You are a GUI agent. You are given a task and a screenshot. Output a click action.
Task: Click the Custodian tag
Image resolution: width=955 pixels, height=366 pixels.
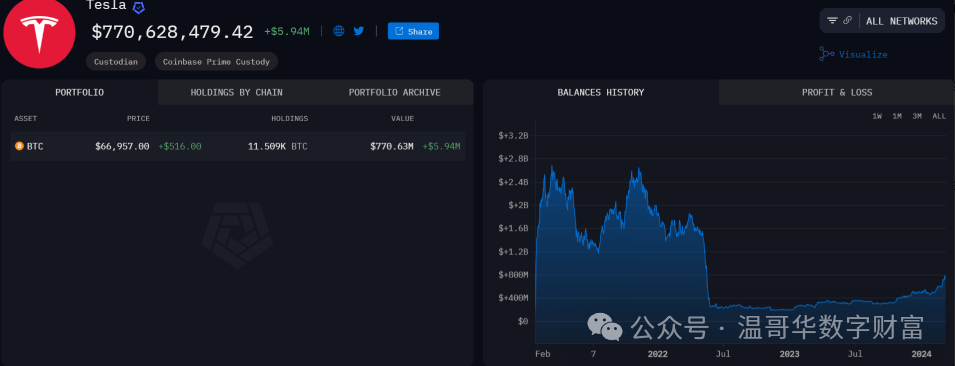click(x=116, y=62)
